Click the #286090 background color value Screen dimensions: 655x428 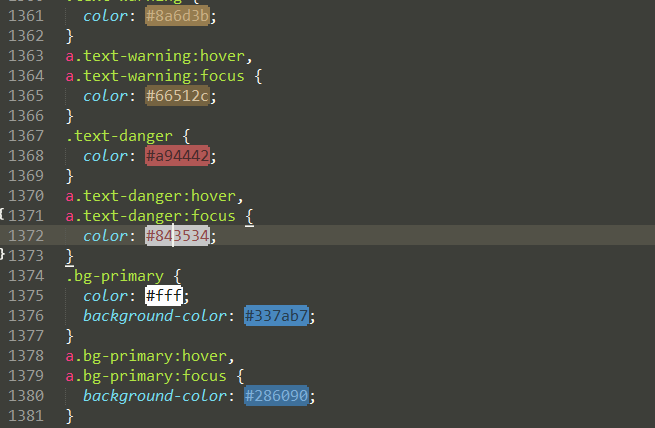pos(279,396)
